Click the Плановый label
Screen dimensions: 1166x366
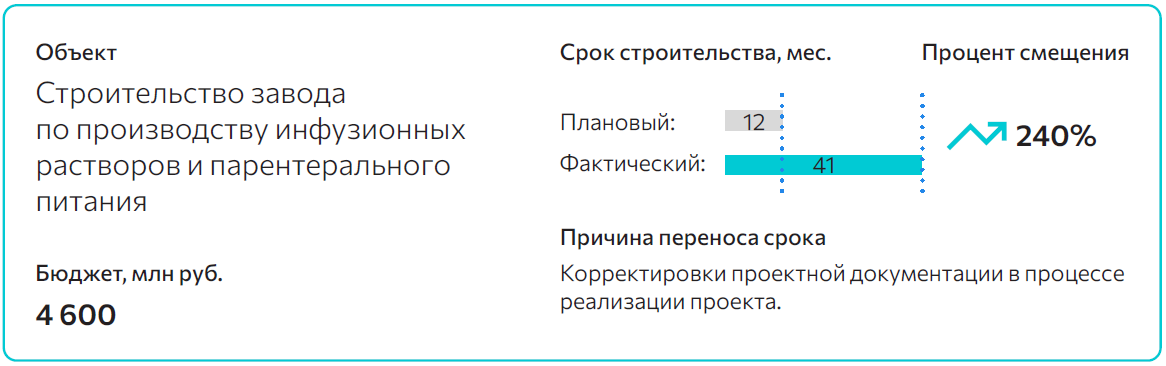click(618, 121)
